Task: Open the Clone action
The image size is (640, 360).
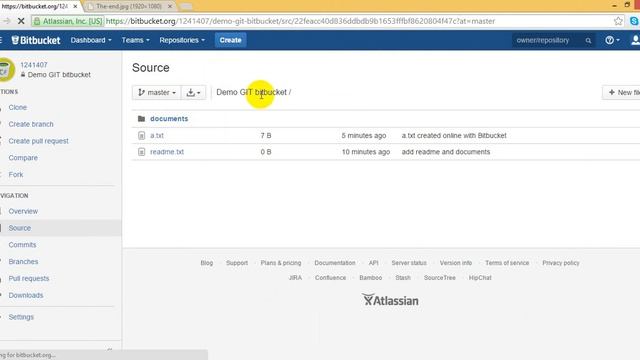Action: pyautogui.click(x=18, y=107)
